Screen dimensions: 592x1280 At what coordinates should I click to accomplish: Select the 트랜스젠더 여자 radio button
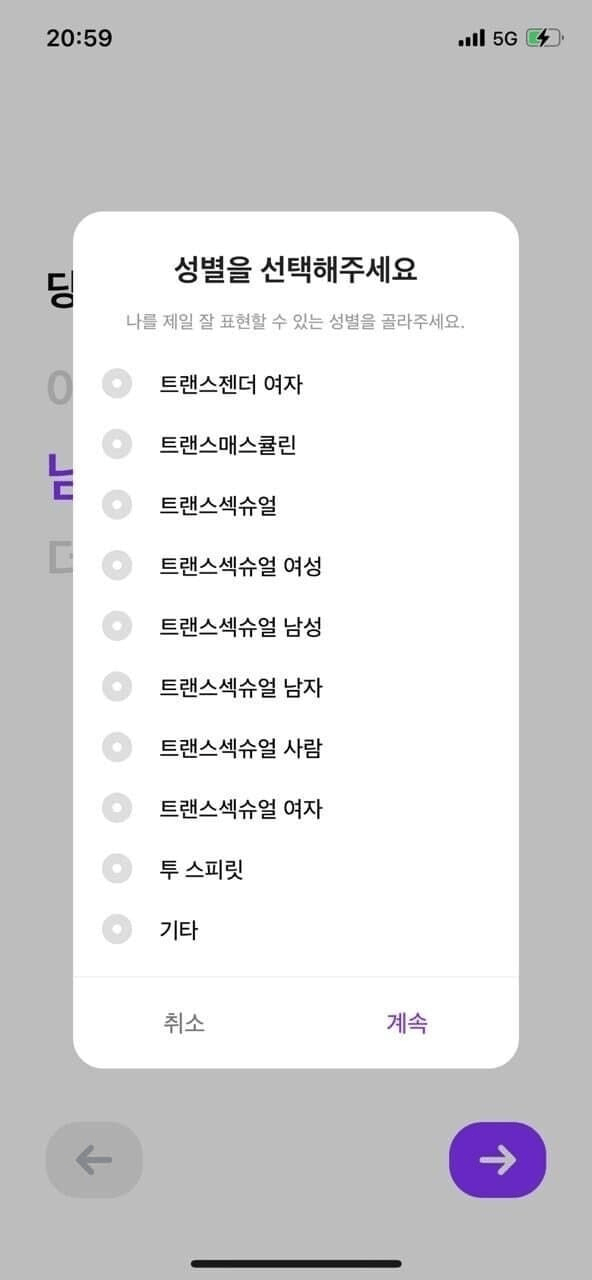(117, 383)
